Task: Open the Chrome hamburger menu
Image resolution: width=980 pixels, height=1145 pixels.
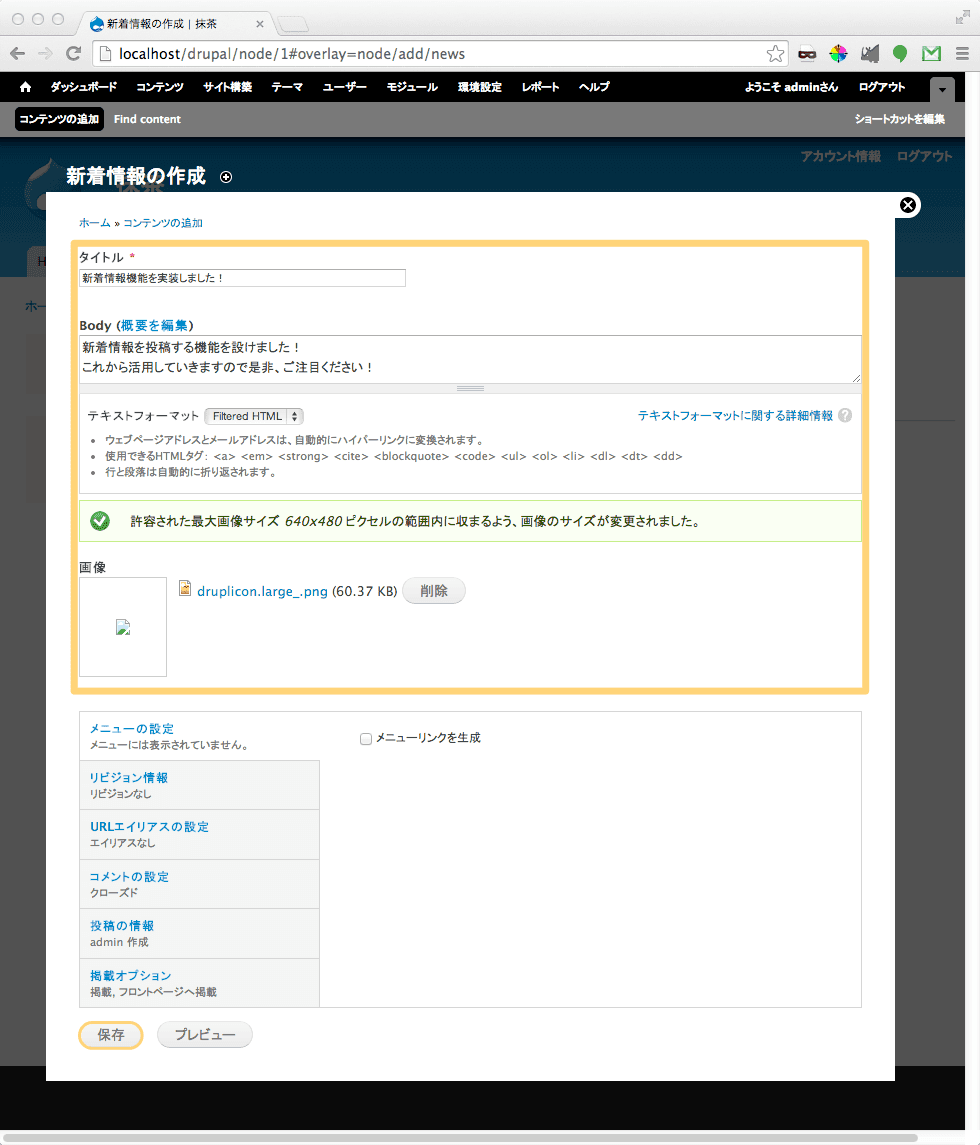Action: click(962, 53)
